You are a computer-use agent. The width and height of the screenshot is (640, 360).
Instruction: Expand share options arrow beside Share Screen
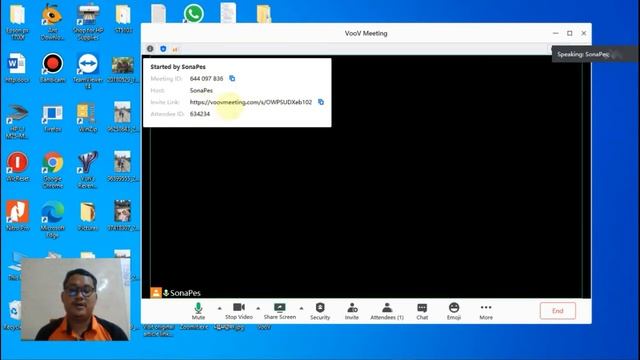coord(301,308)
